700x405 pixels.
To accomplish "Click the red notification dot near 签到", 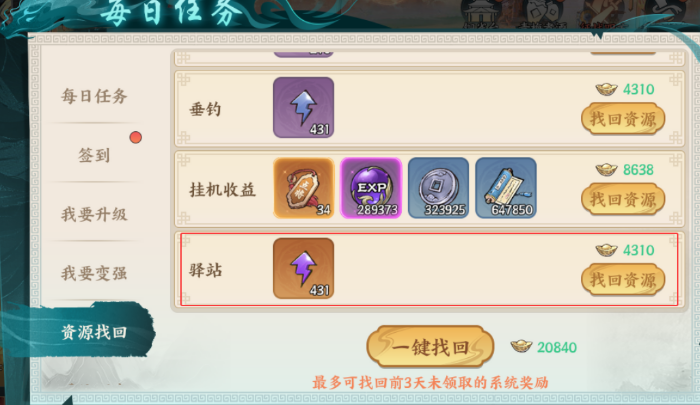I will 136,138.
